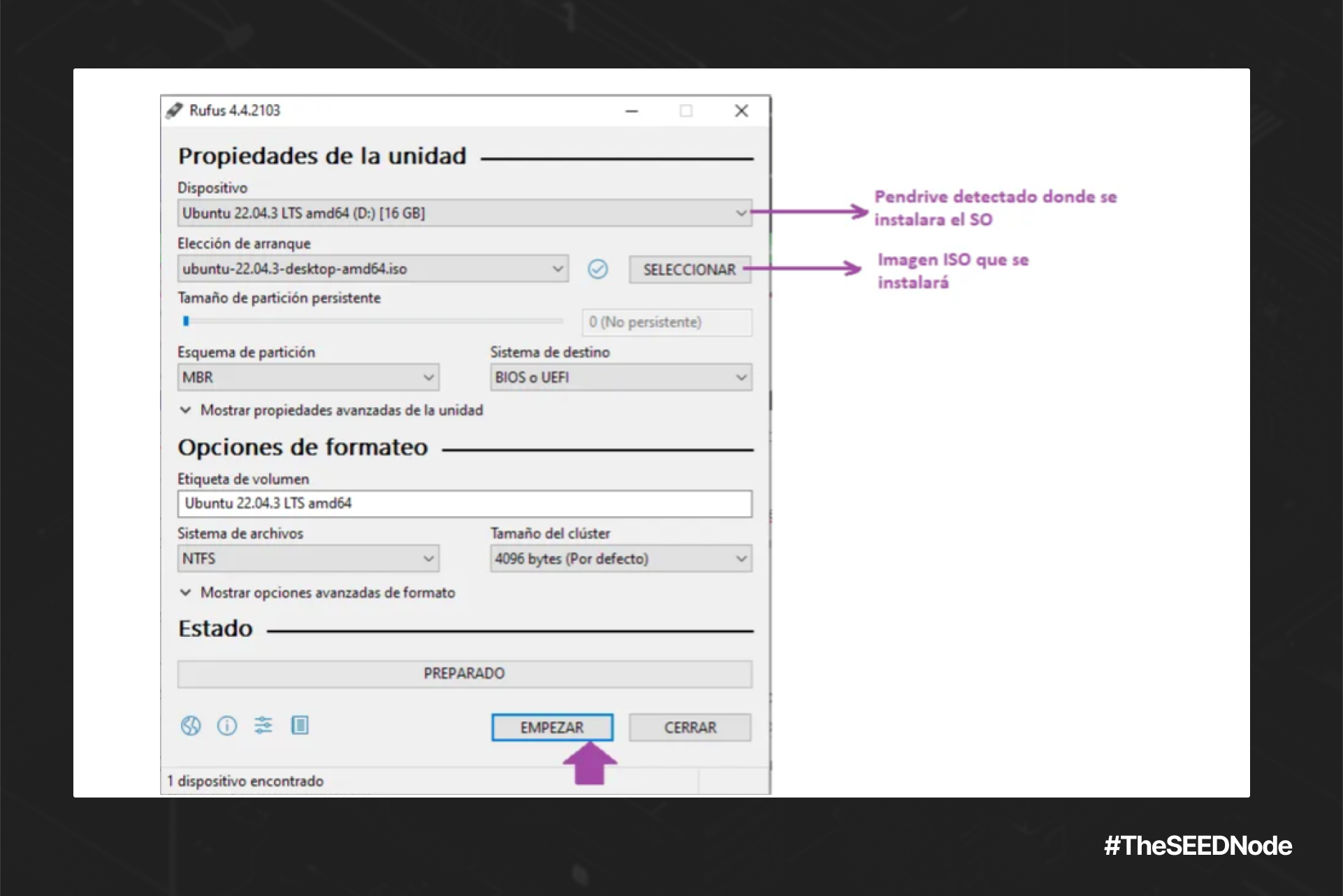
Task: Click the Rufus 4.4.2103 title text
Action: click(235, 110)
